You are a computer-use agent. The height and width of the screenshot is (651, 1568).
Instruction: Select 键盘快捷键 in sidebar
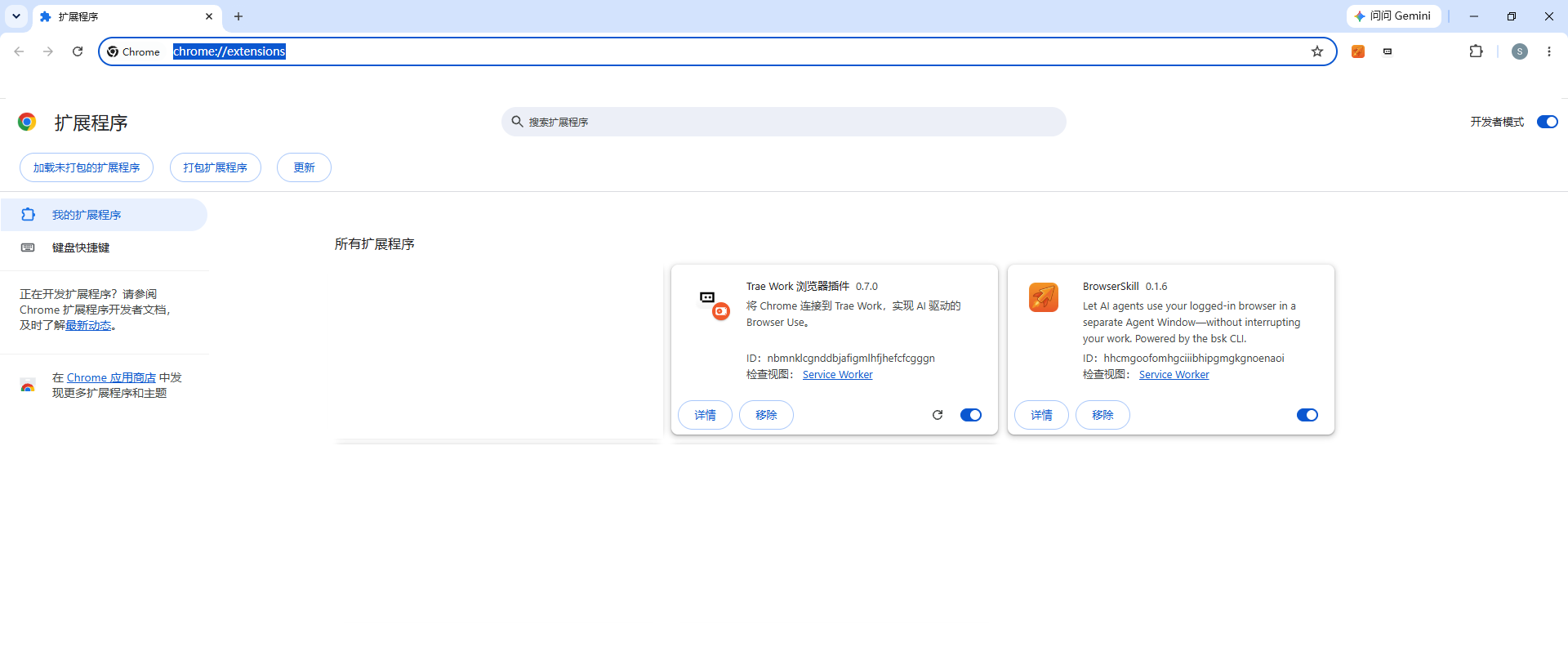pyautogui.click(x=104, y=247)
